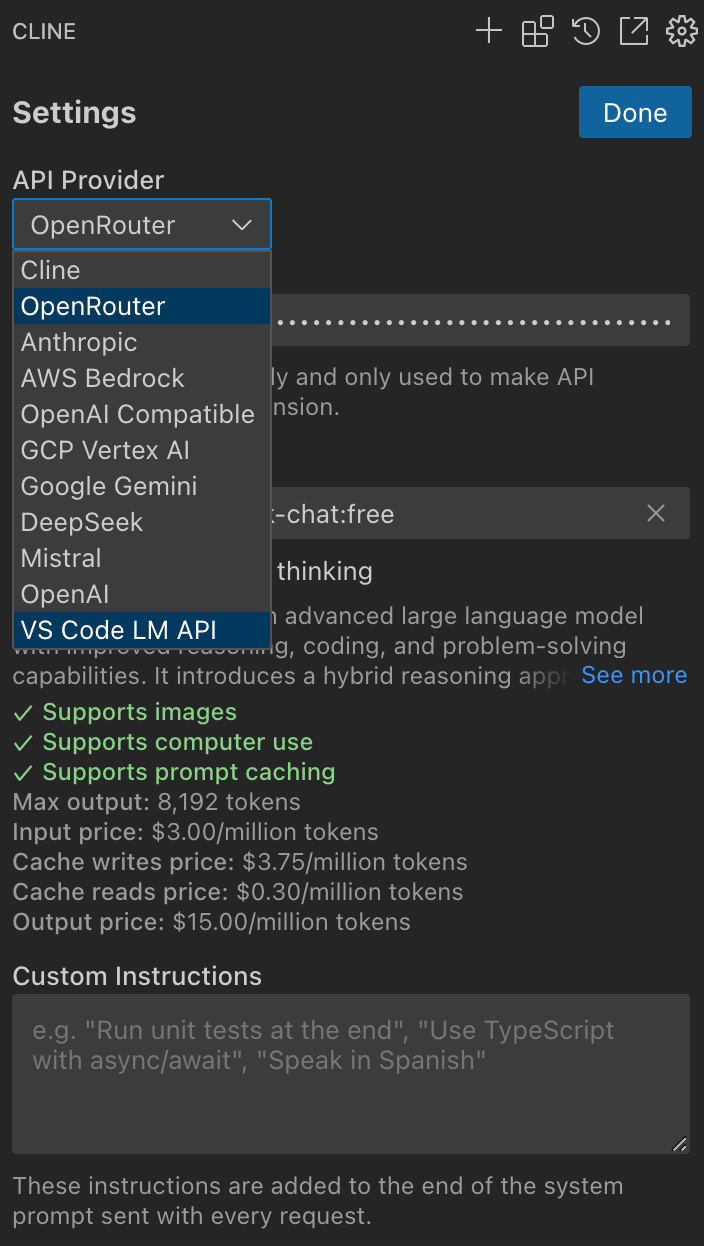The height and width of the screenshot is (1246, 704).
Task: Click the settings gear icon
Action: tap(682, 32)
